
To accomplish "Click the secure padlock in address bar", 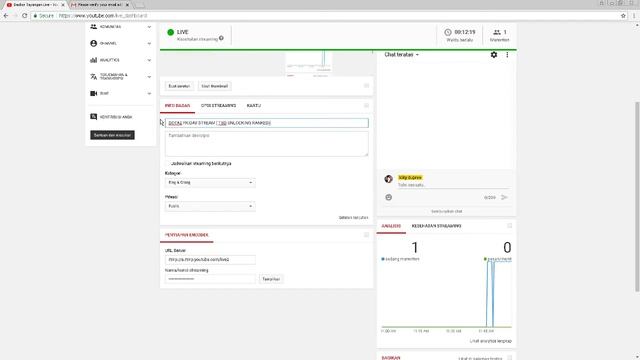I will 36,16.
